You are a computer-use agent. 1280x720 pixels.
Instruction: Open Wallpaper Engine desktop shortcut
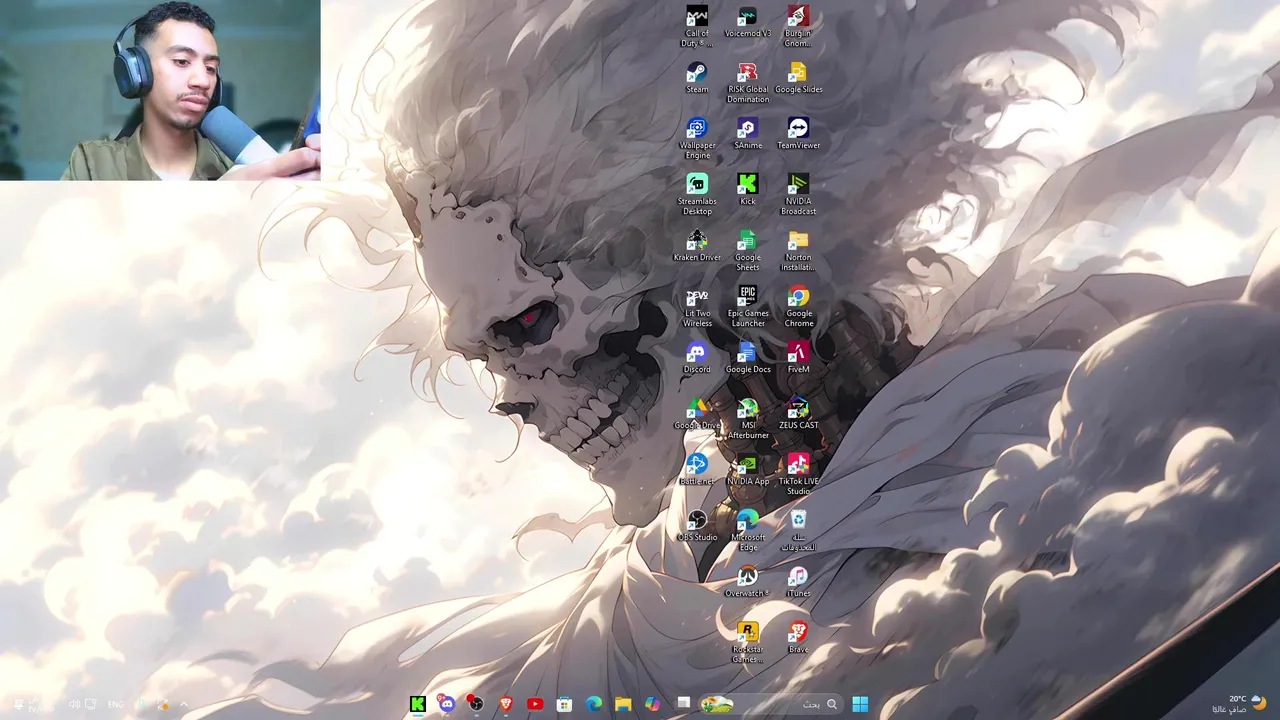(697, 139)
